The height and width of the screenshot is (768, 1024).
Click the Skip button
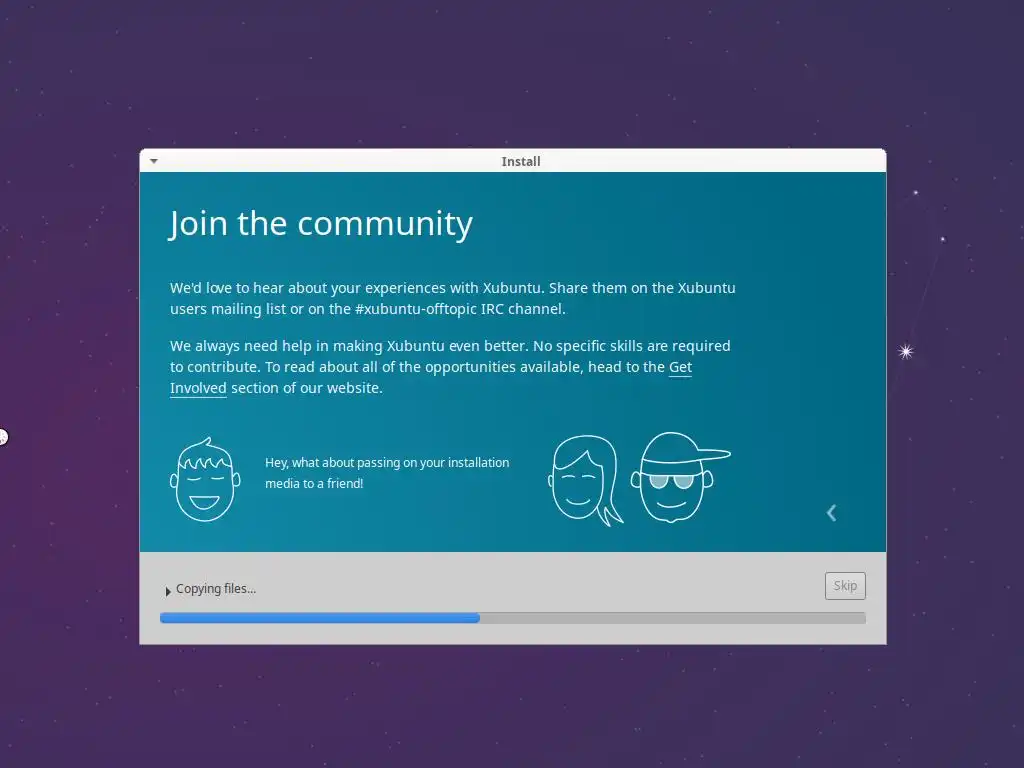(845, 586)
